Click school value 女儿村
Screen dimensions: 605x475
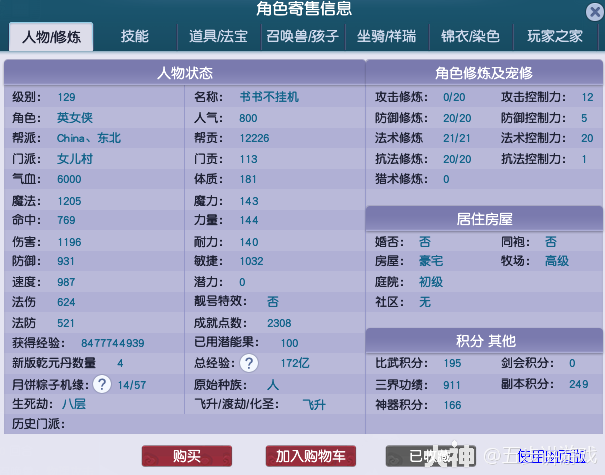click(x=75, y=159)
